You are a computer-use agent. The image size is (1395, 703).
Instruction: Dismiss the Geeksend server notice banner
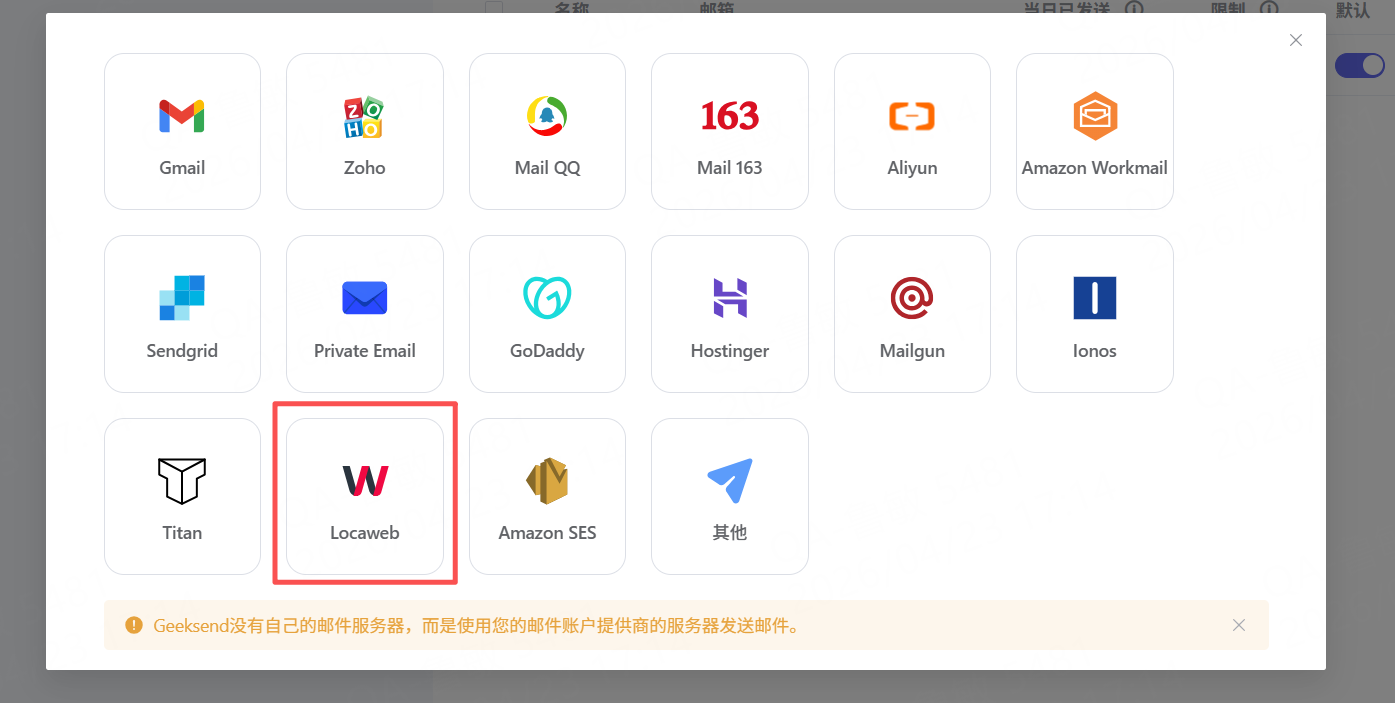tap(1239, 625)
